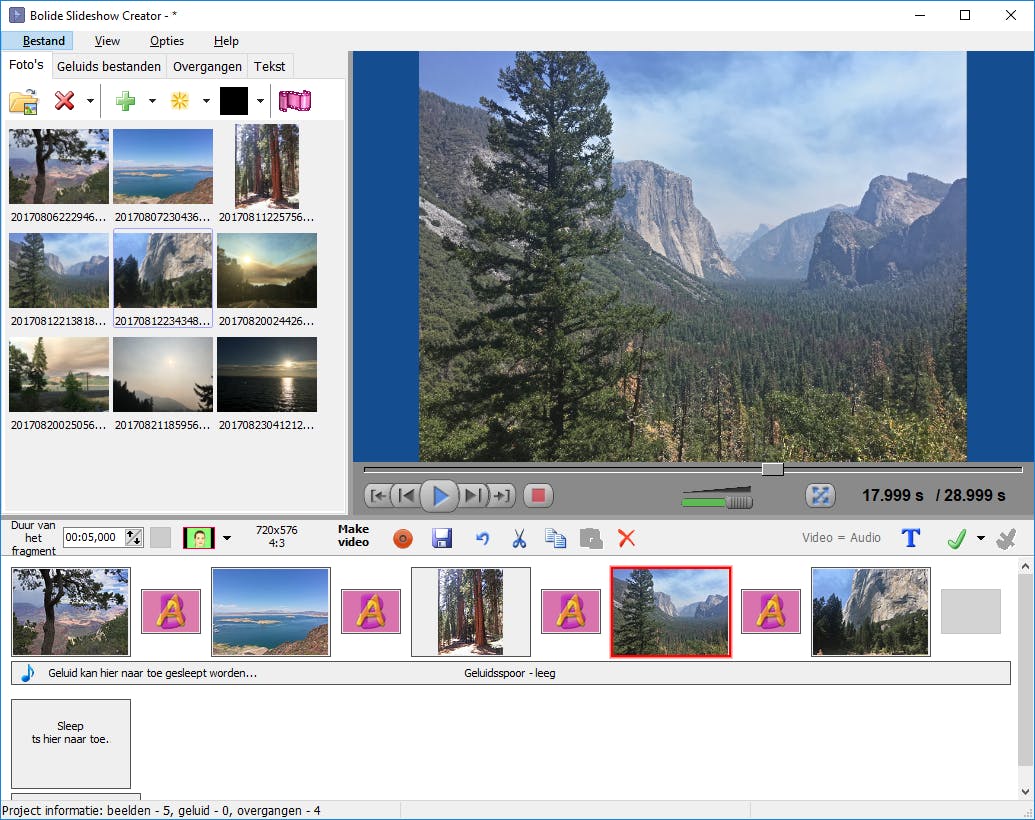Screen dimensions: 1035x820
Task: Click the green plus add photo icon
Action: click(x=125, y=101)
